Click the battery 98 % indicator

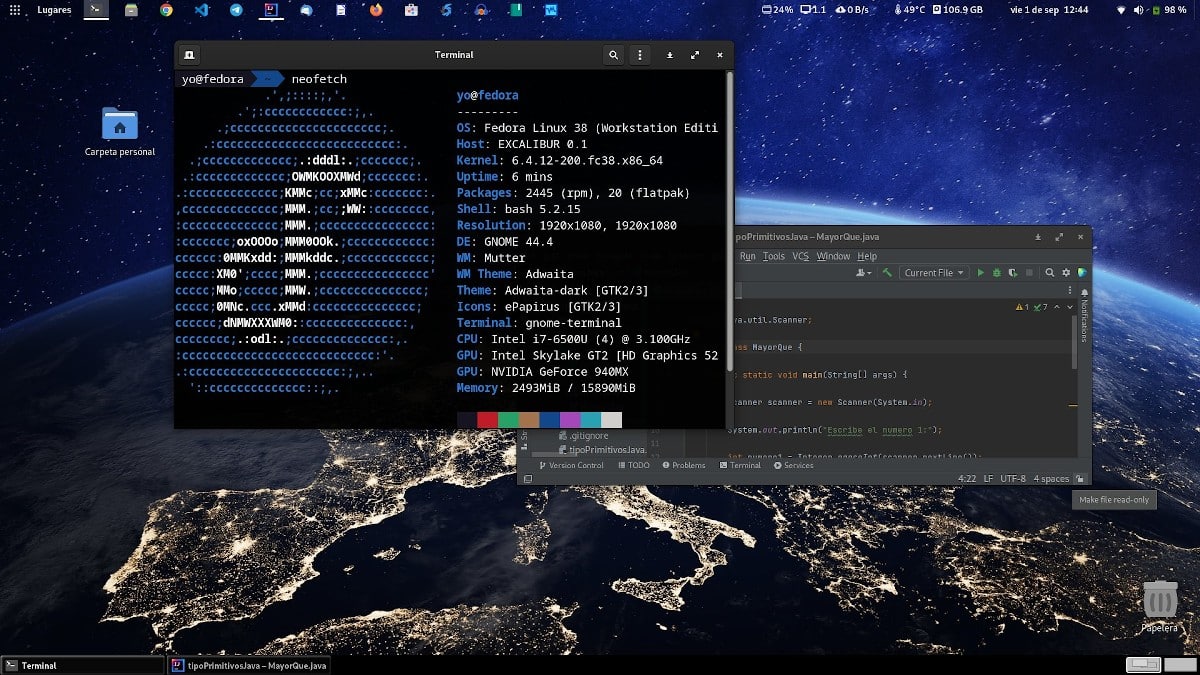tap(1171, 10)
